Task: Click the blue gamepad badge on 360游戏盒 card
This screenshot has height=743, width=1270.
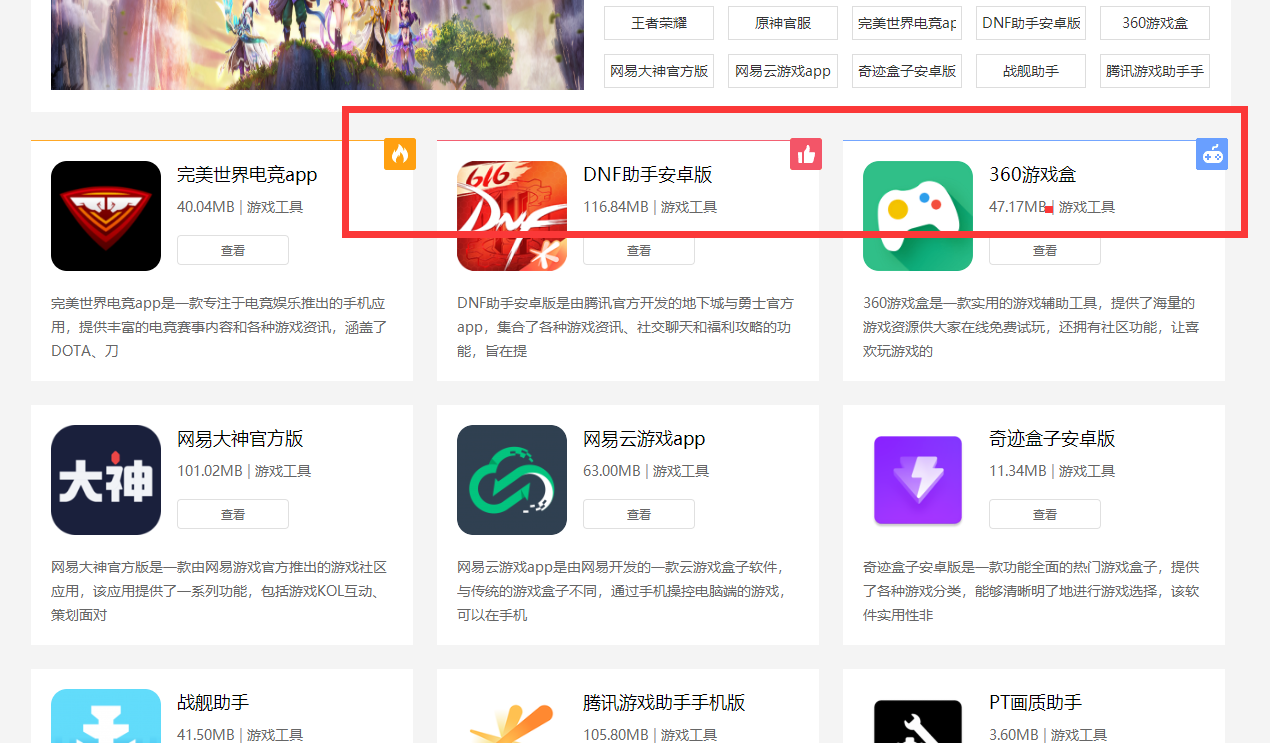Action: coord(1212,154)
